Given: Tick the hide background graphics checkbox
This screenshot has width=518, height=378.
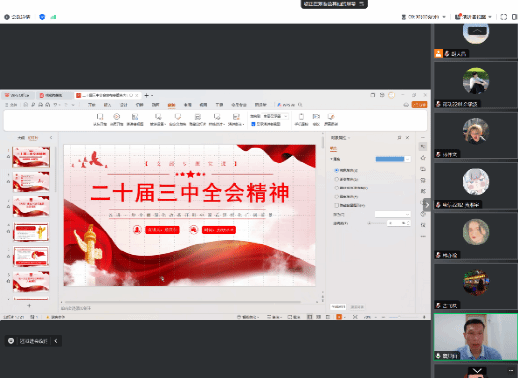Looking at the screenshot, I should 336,205.
